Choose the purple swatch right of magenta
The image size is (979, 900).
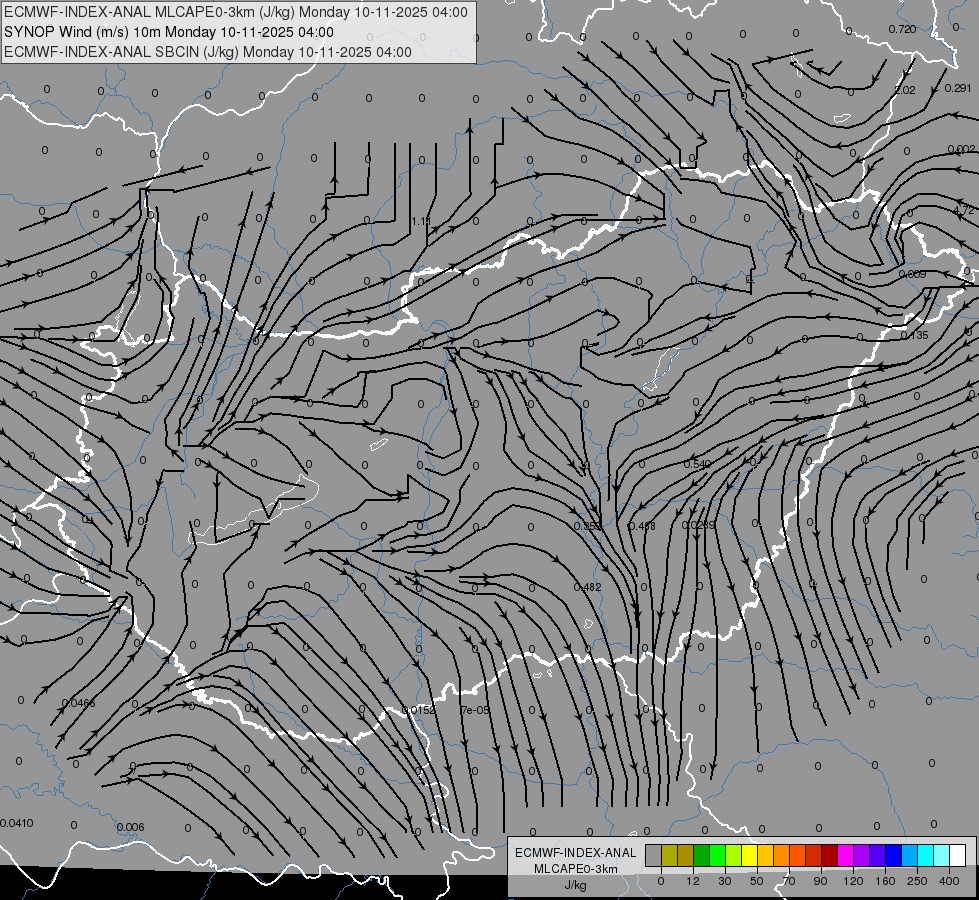862,855
